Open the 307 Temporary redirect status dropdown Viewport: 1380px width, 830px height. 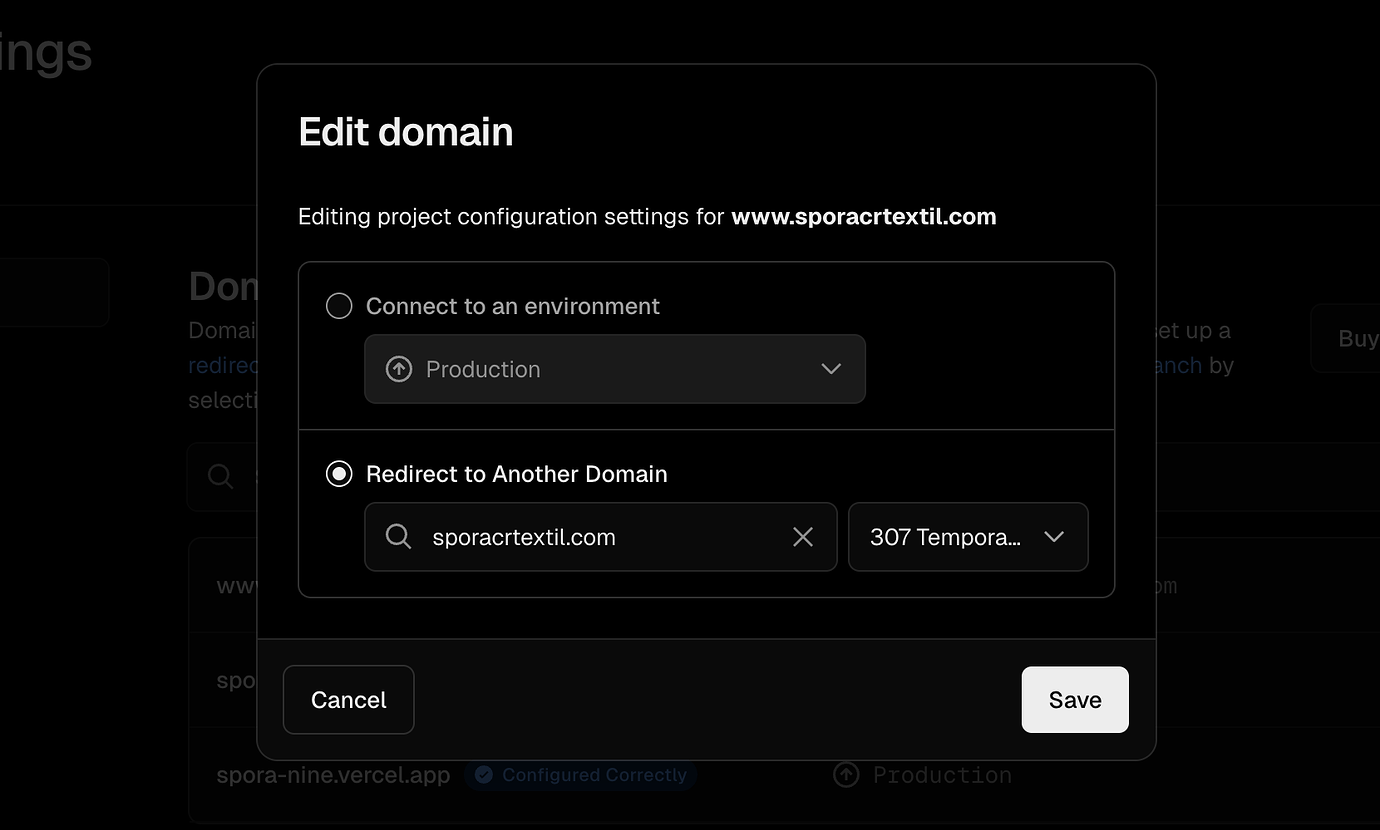coord(967,537)
